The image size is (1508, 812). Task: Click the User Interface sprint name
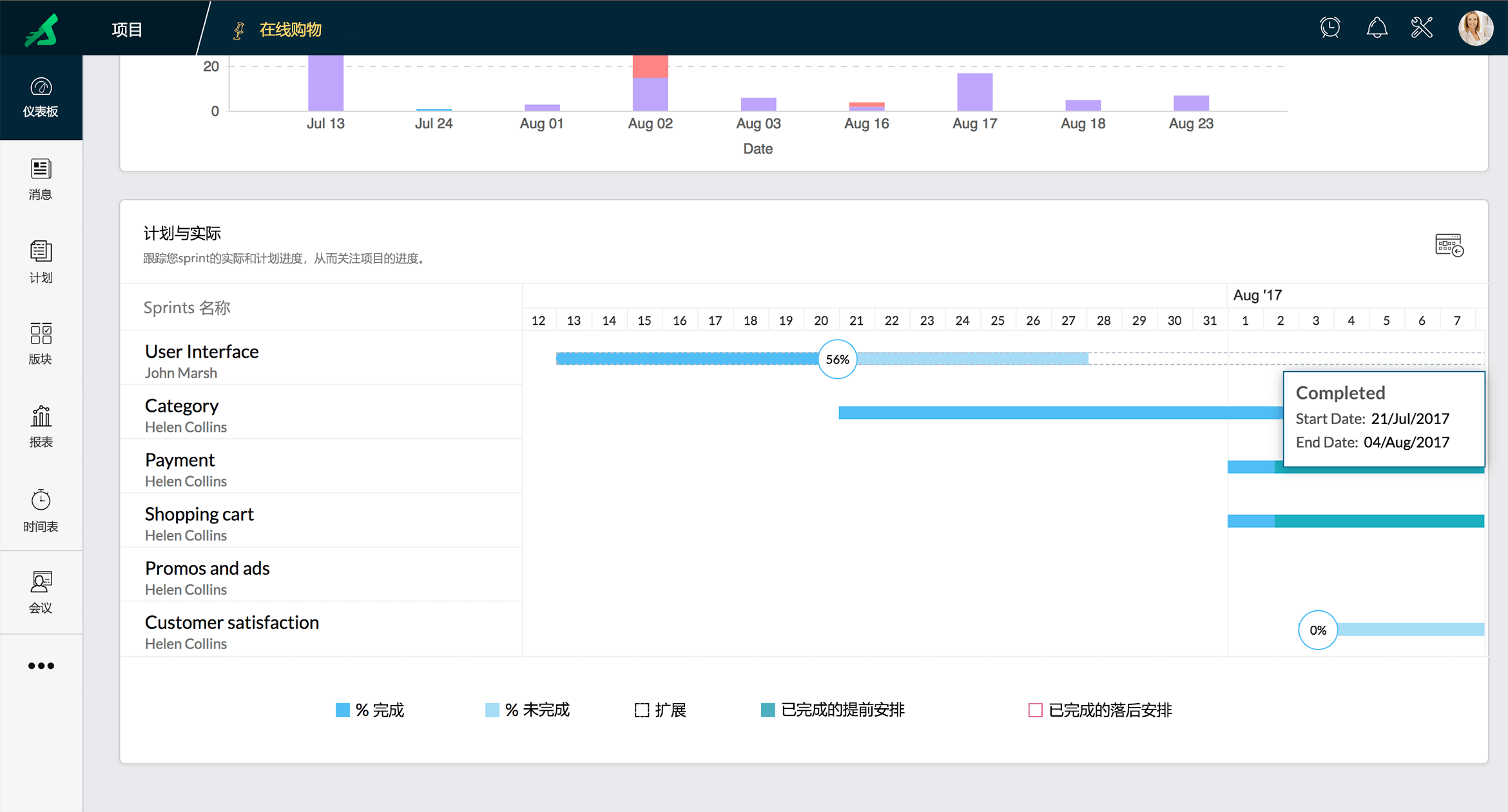[202, 351]
